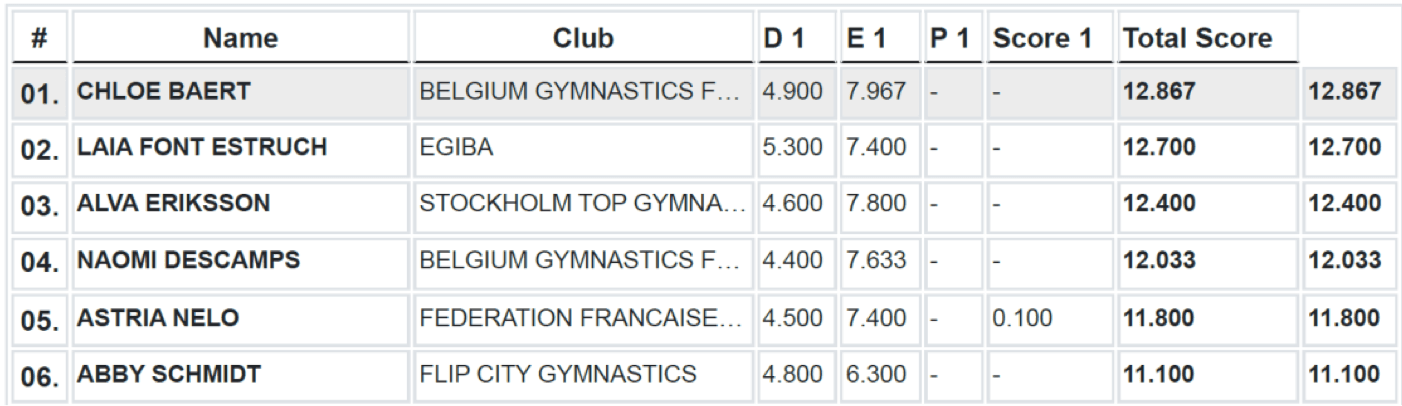The width and height of the screenshot is (1402, 406).
Task: Sort by the D 1 column header
Action: point(793,39)
